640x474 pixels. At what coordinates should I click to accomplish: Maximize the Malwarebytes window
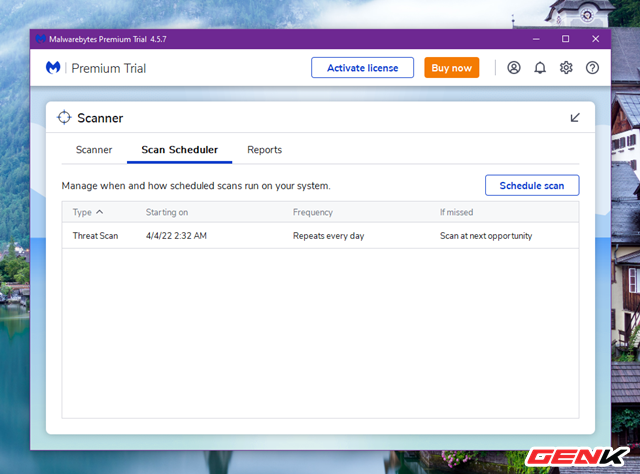click(565, 39)
